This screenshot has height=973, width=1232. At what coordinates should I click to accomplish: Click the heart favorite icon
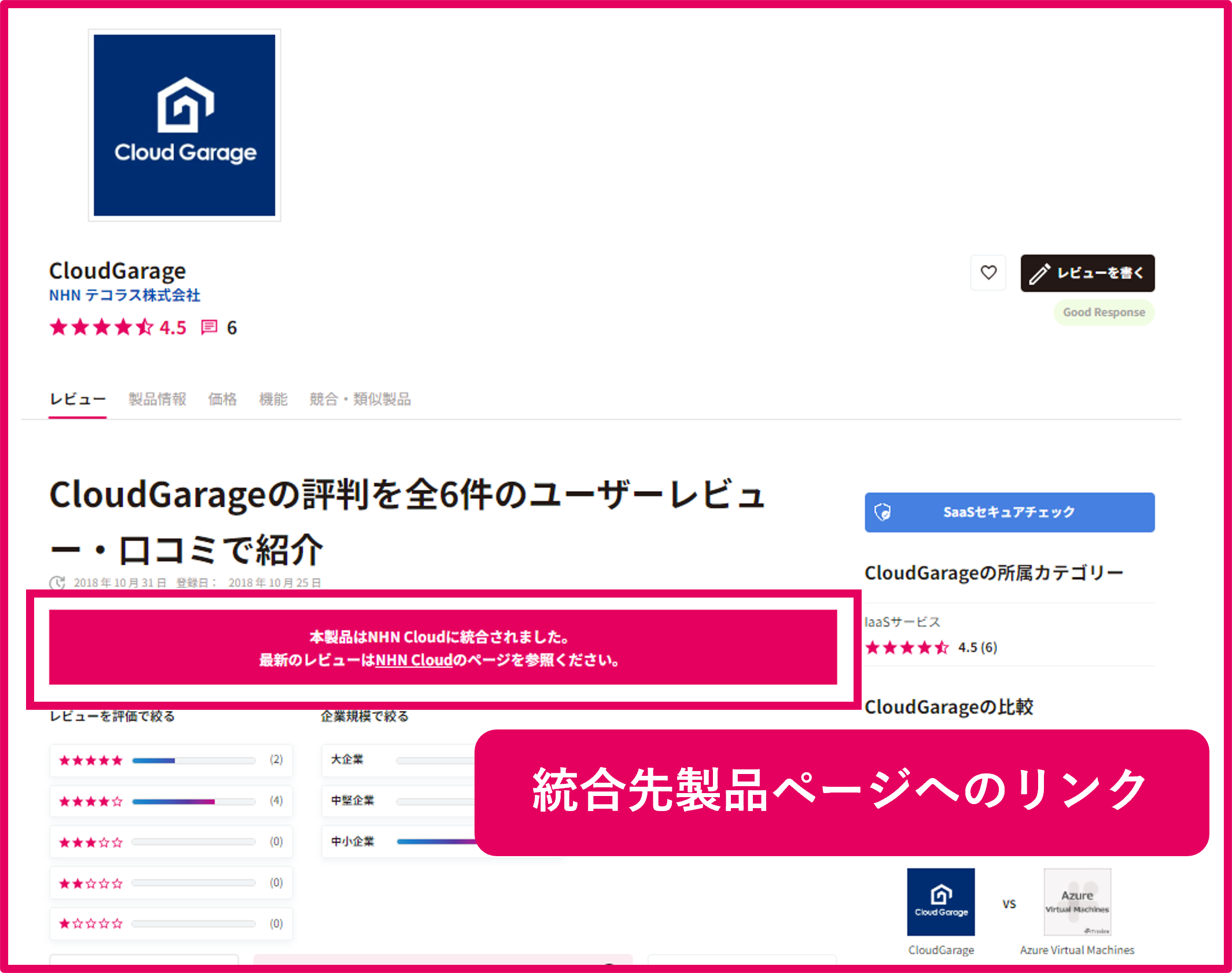pos(988,273)
